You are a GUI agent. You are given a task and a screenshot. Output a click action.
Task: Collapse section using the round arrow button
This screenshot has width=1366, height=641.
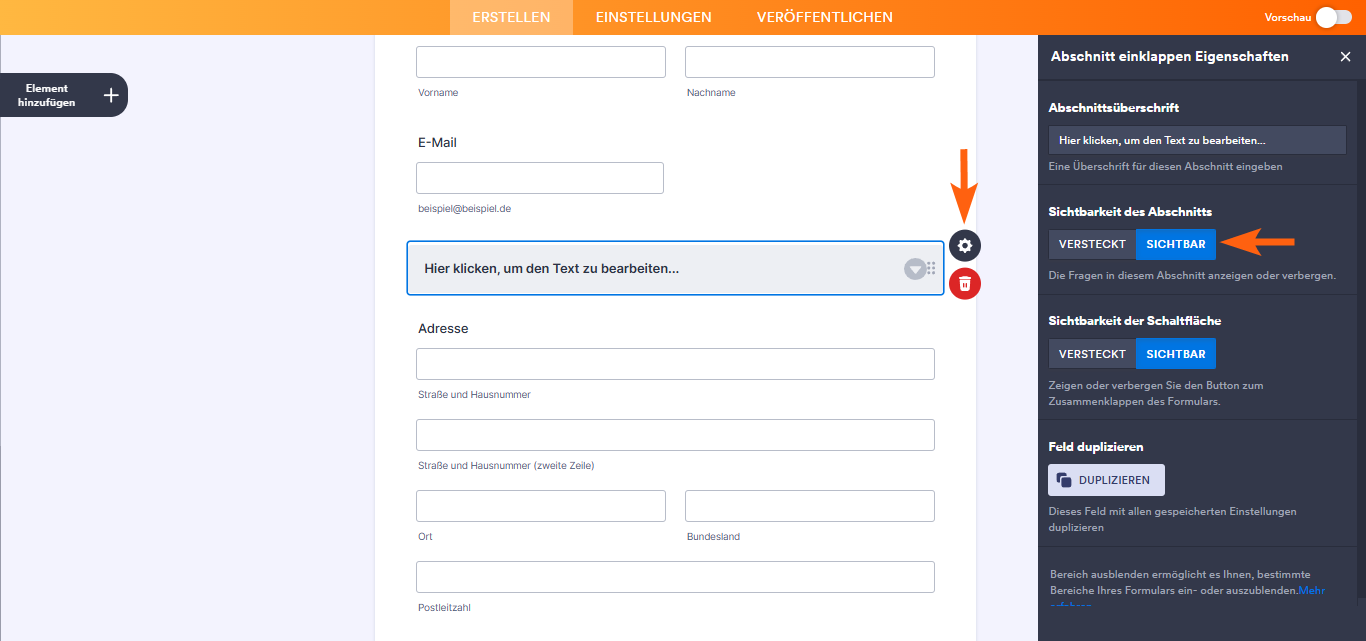pos(914,268)
